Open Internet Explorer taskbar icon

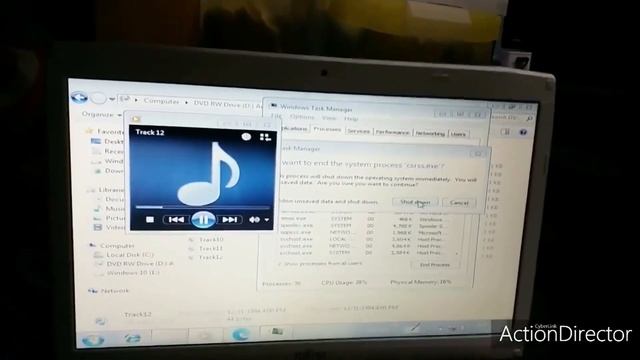(133, 338)
